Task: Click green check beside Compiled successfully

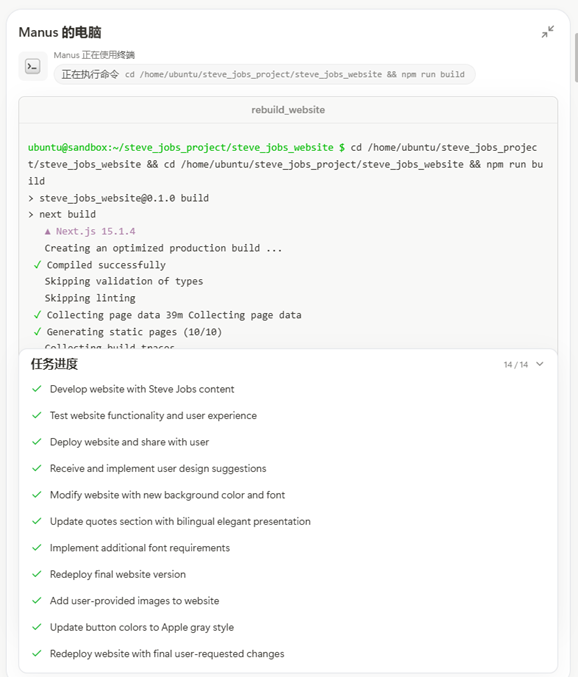Action: click(38, 265)
